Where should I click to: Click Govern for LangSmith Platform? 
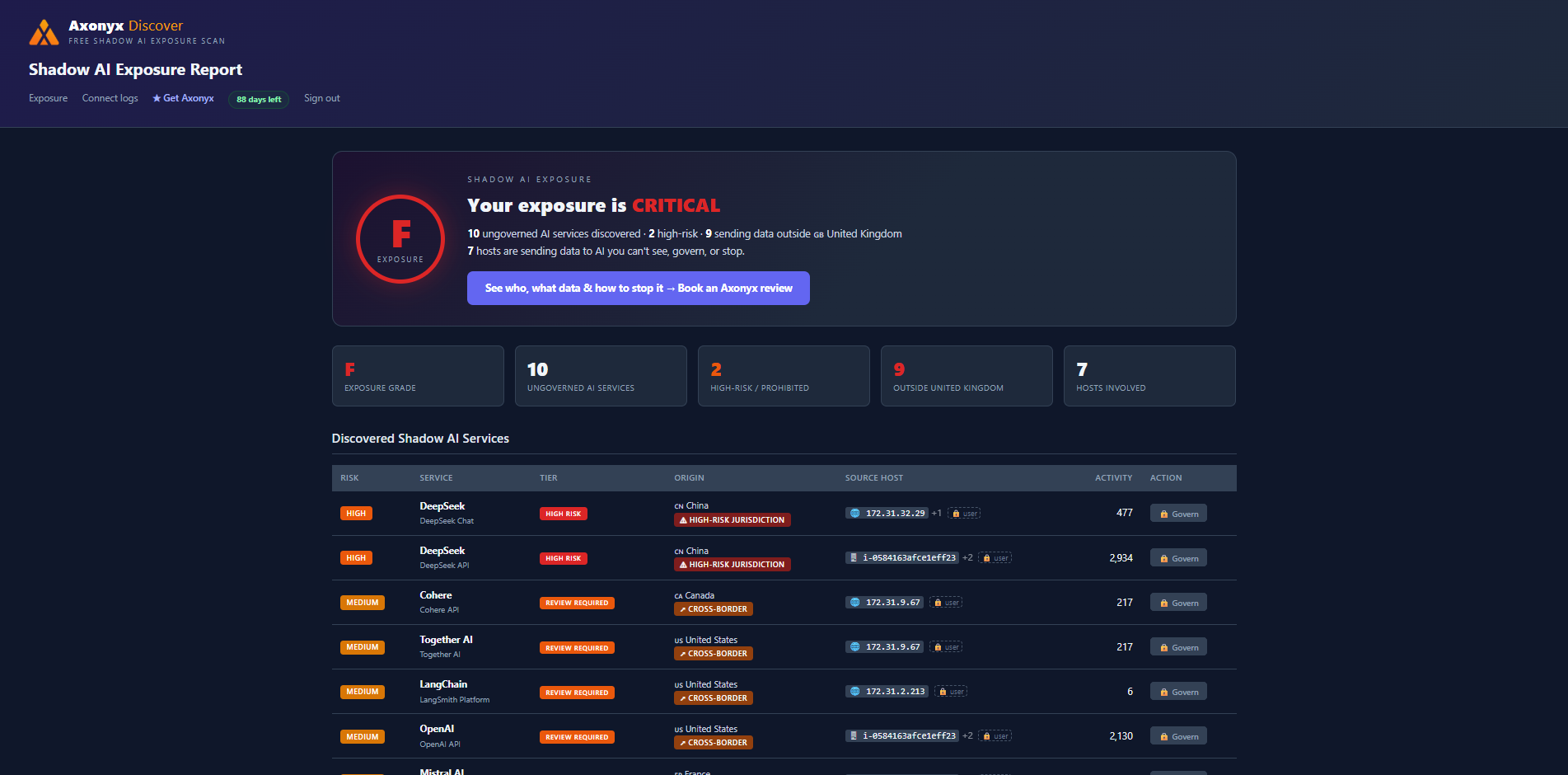coord(1178,691)
